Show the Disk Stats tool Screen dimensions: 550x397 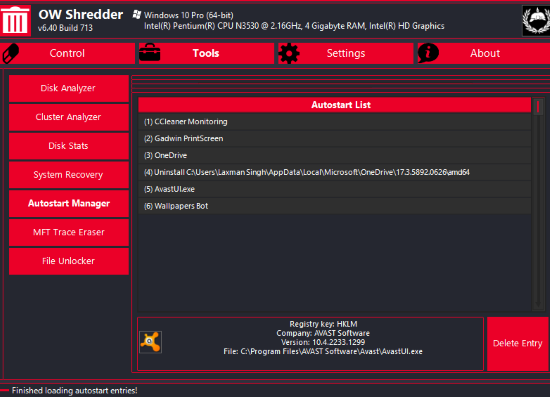(69, 146)
